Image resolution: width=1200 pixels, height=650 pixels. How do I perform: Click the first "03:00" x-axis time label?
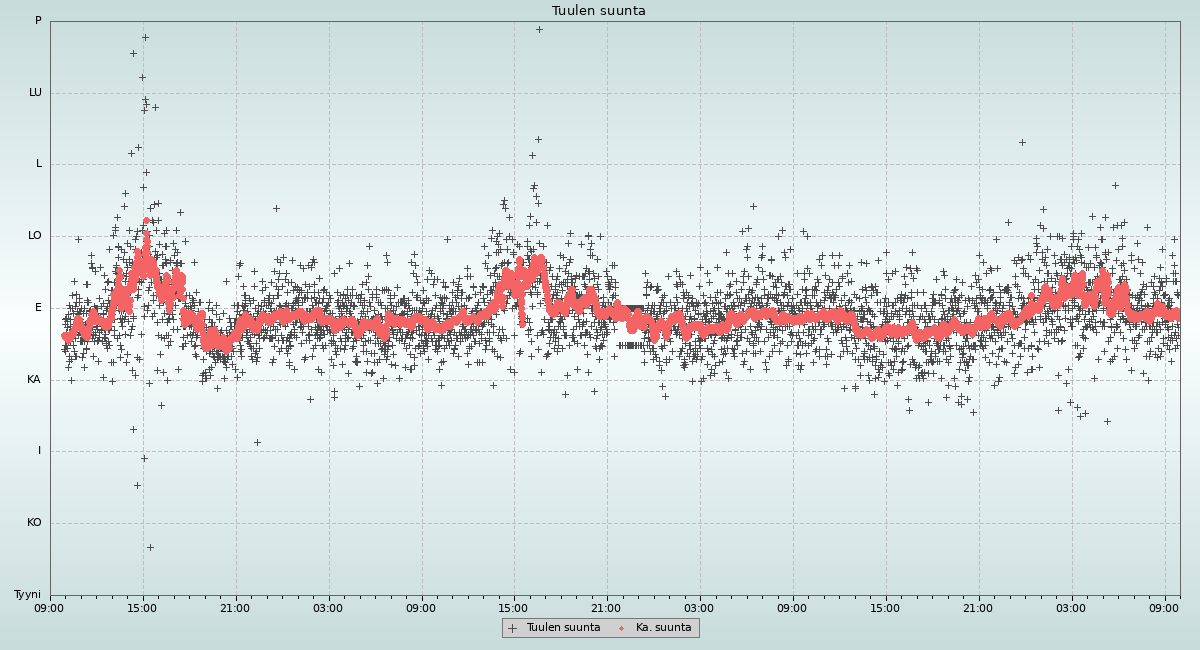(x=329, y=608)
